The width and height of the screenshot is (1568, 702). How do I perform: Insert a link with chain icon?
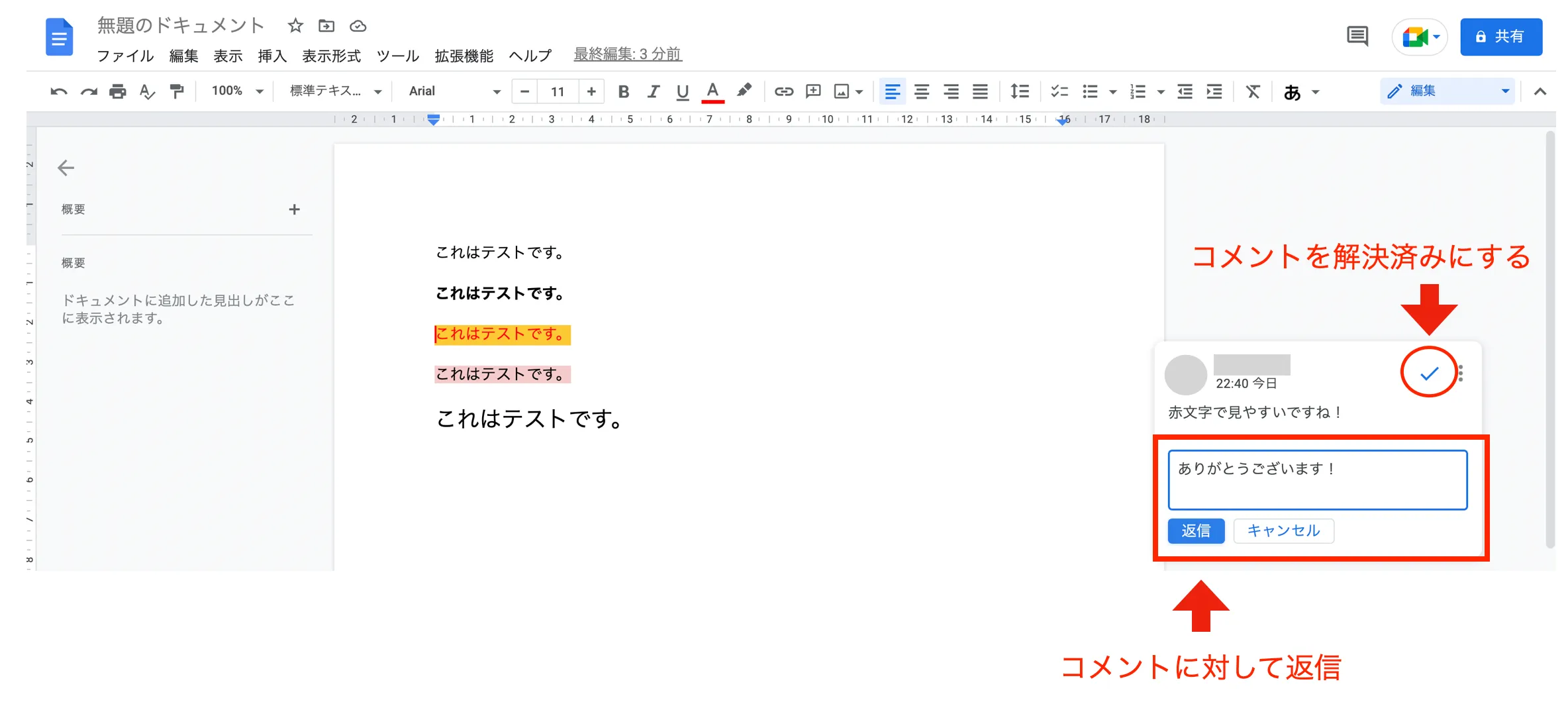tap(784, 91)
